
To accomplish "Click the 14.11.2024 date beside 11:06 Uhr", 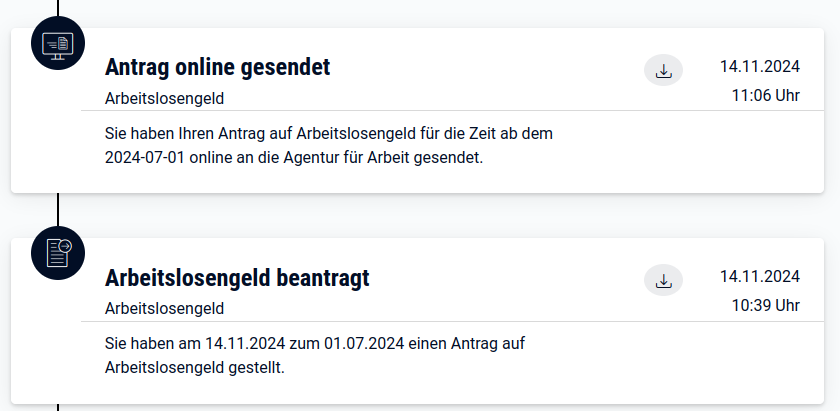I will coord(760,66).
